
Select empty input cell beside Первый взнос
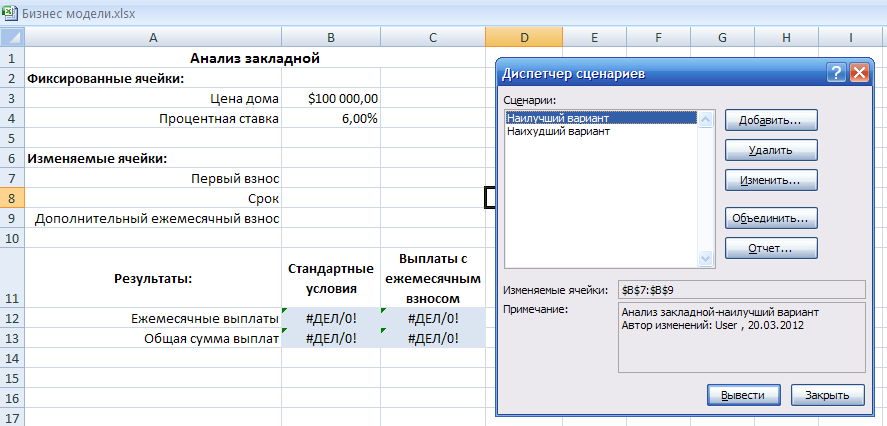[x=331, y=178]
